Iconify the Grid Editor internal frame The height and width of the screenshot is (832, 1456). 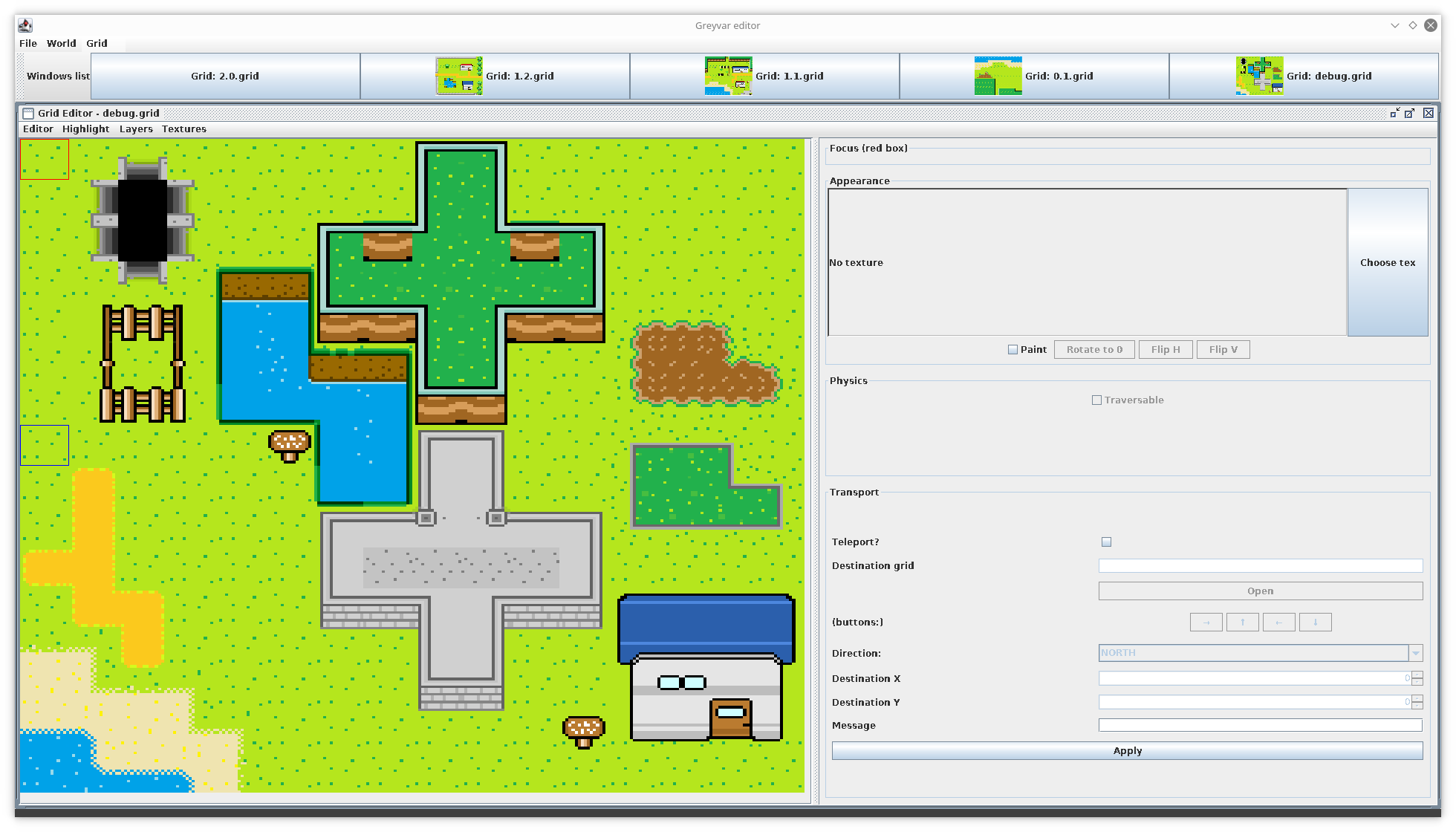tap(1394, 113)
